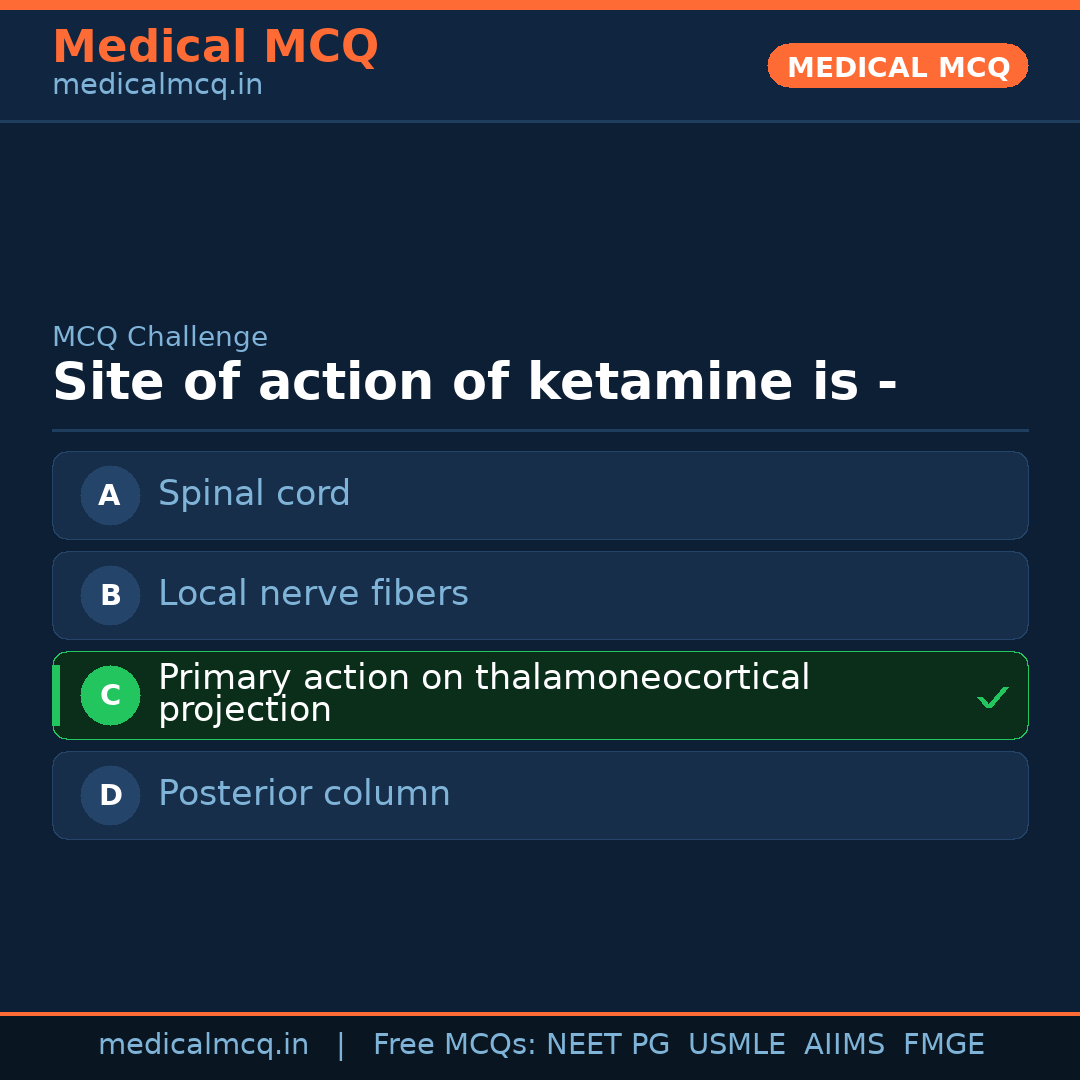
Task: Pick the Posterior column answer text
Action: tap(304, 794)
